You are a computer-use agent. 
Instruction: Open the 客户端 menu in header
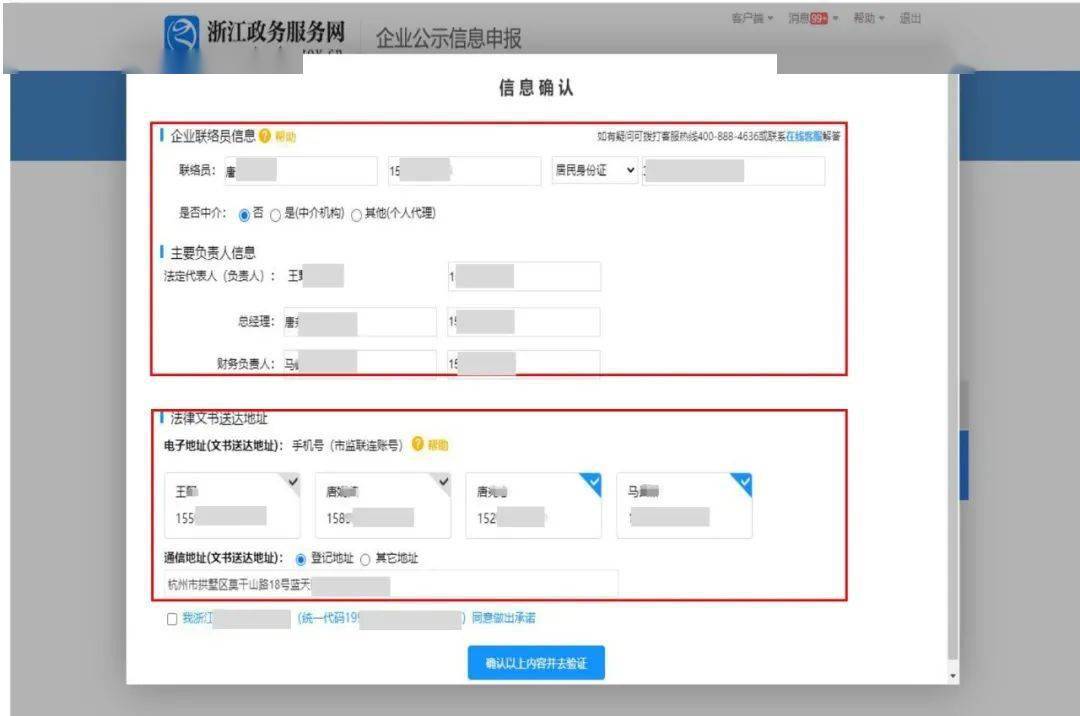(752, 19)
